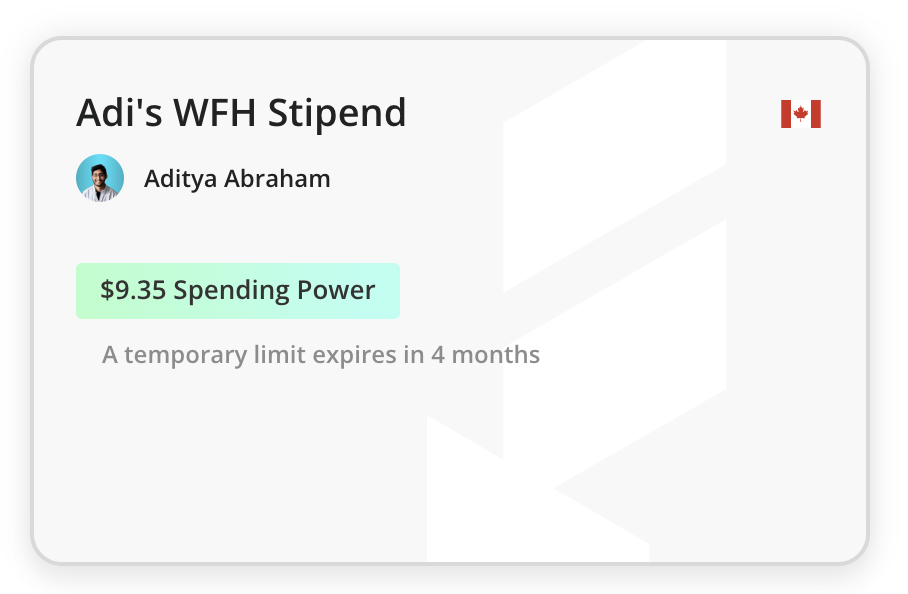Select the cardholder name Aditya Abraham
This screenshot has height=594, width=908.
(237, 179)
